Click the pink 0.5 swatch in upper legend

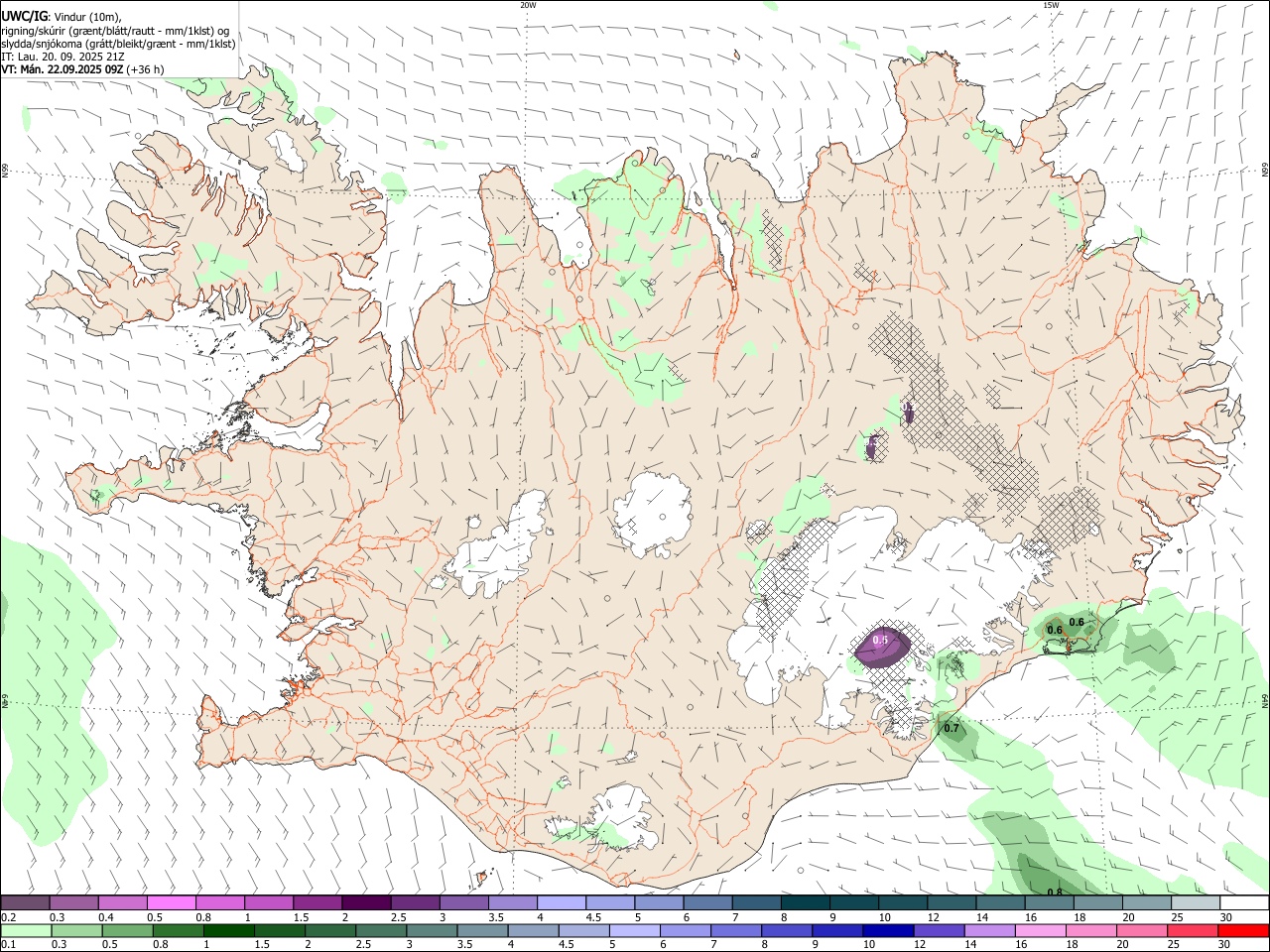coord(171,903)
